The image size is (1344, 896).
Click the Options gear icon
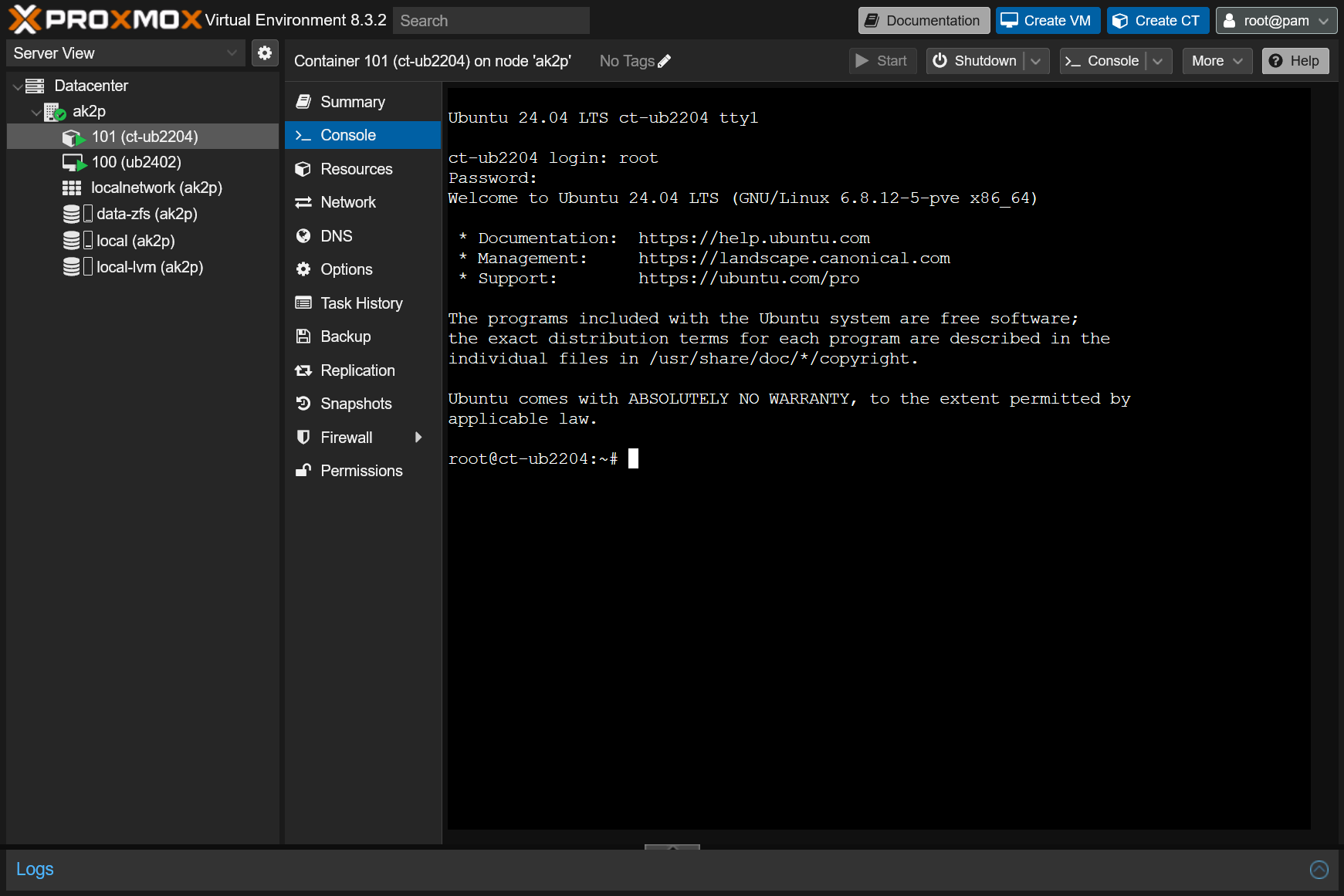303,269
